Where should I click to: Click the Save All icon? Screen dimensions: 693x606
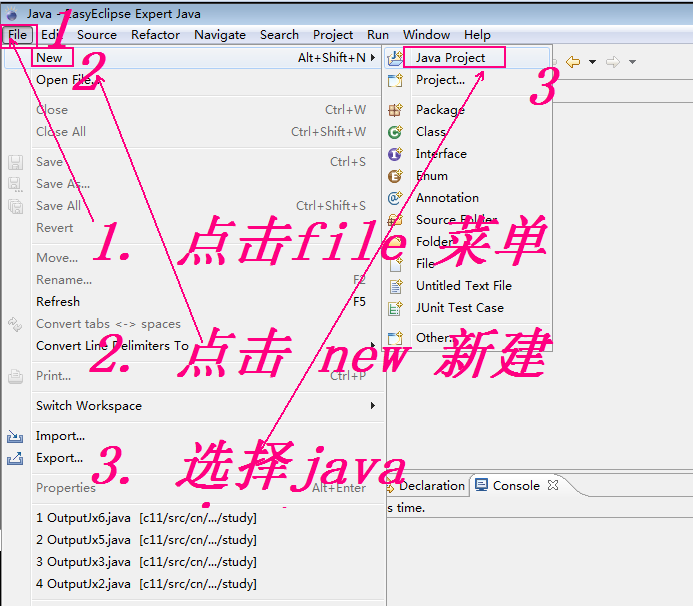(x=15, y=206)
